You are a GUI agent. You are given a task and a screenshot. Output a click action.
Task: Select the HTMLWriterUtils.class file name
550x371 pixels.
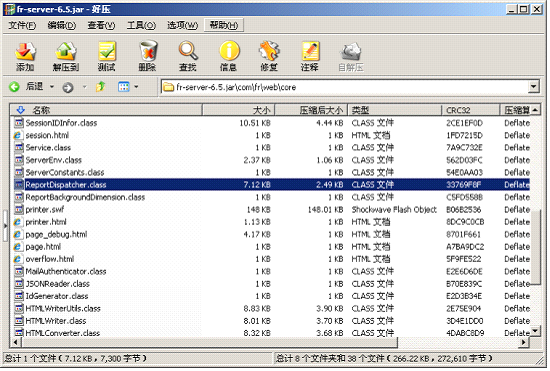tap(63, 309)
